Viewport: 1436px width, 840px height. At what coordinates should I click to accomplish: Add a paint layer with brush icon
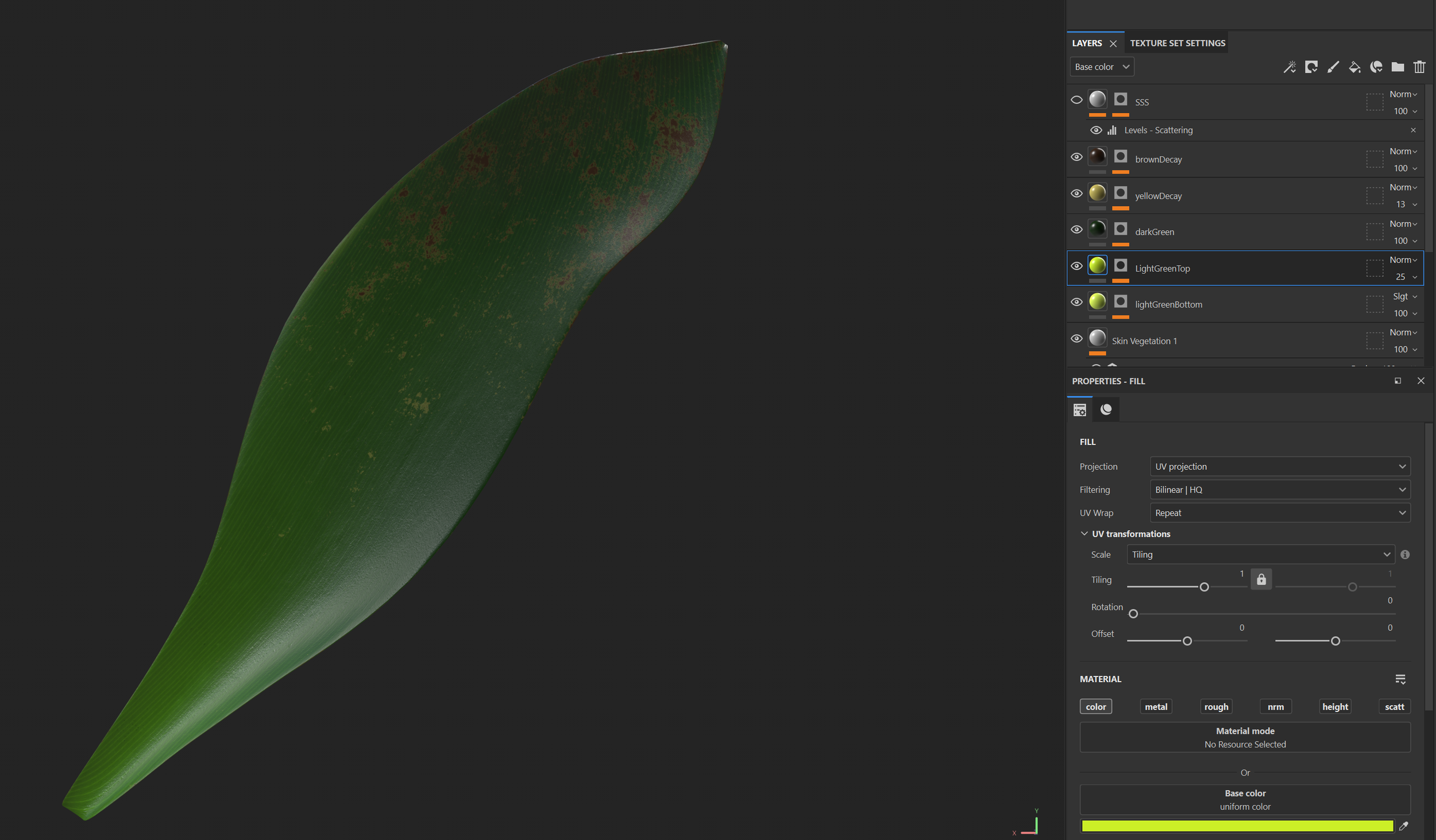pyautogui.click(x=1333, y=67)
